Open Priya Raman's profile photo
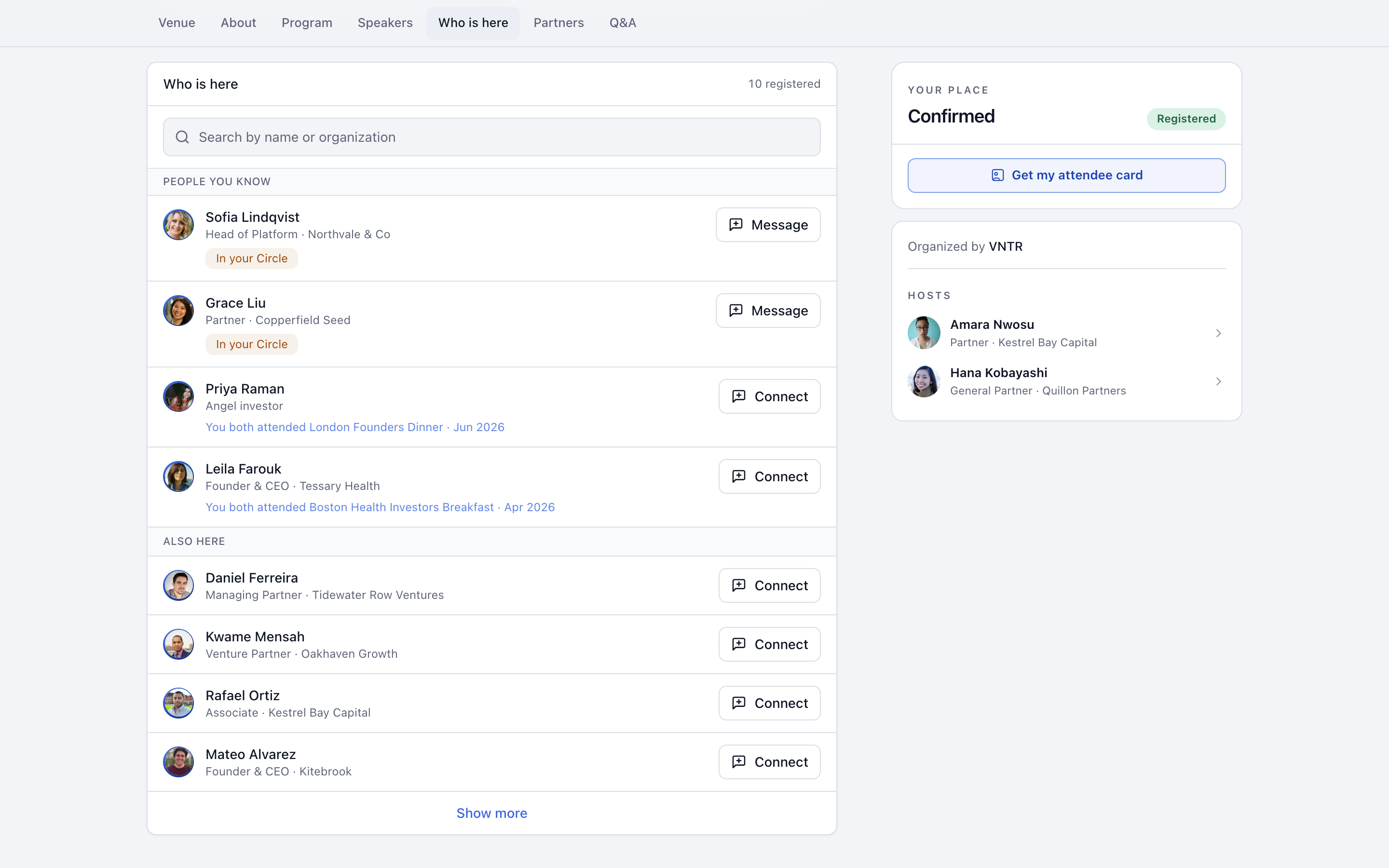Screen dimensions: 1389x868 click(x=178, y=396)
